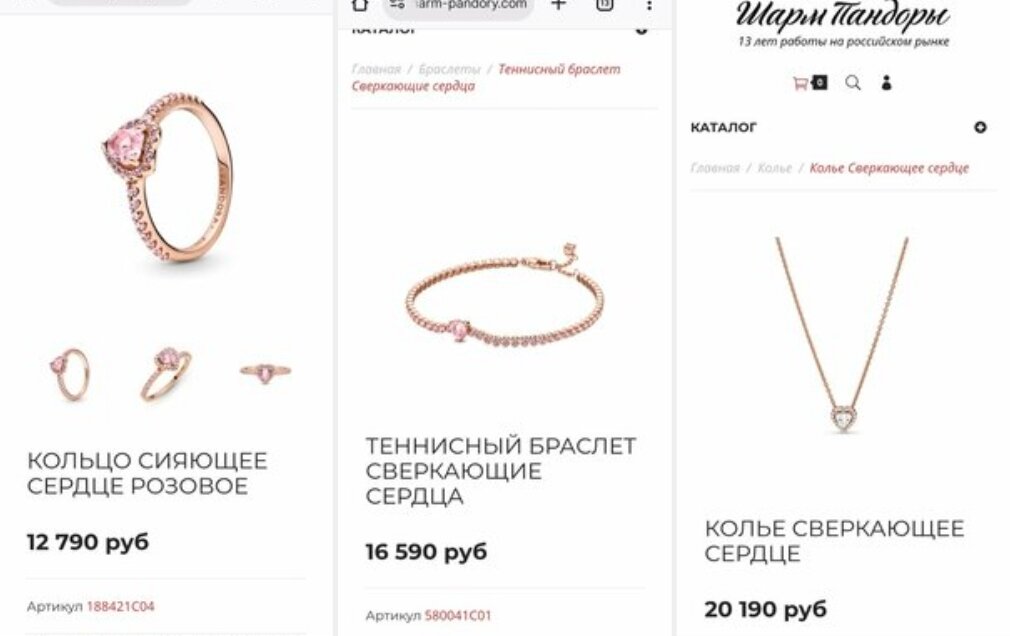Click the search magnifier icon
This screenshot has width=1010, height=636.
853,83
